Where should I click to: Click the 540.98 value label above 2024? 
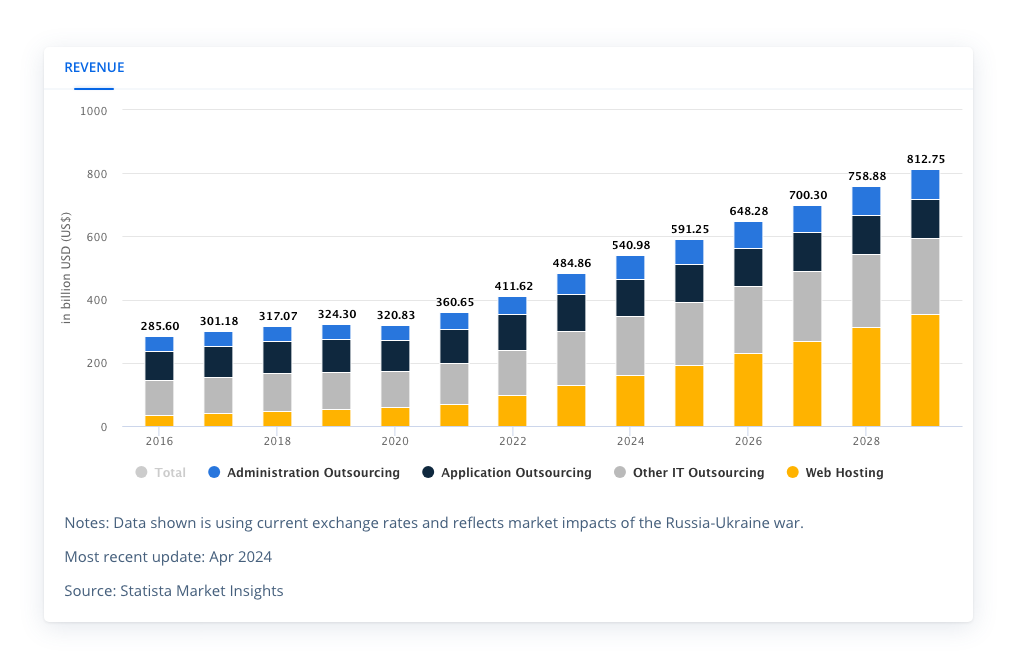click(630, 245)
